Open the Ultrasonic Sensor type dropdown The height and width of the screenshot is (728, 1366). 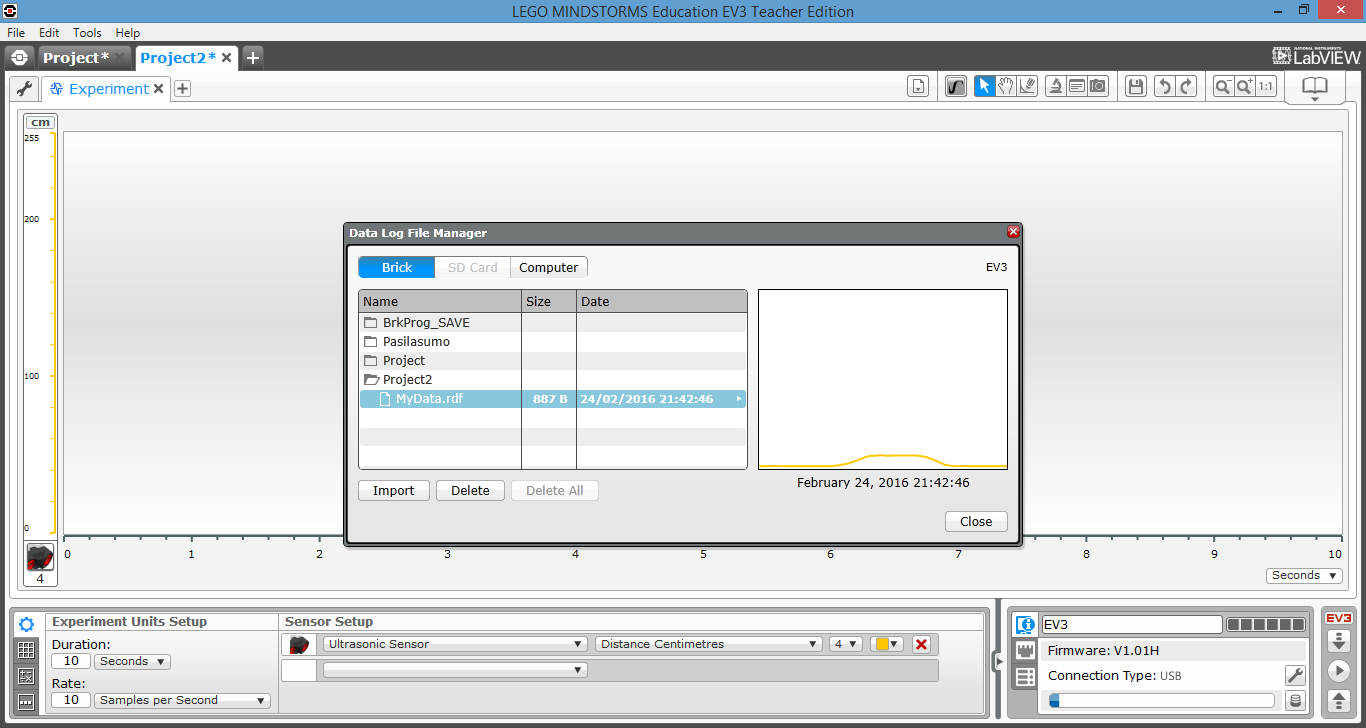(x=455, y=644)
